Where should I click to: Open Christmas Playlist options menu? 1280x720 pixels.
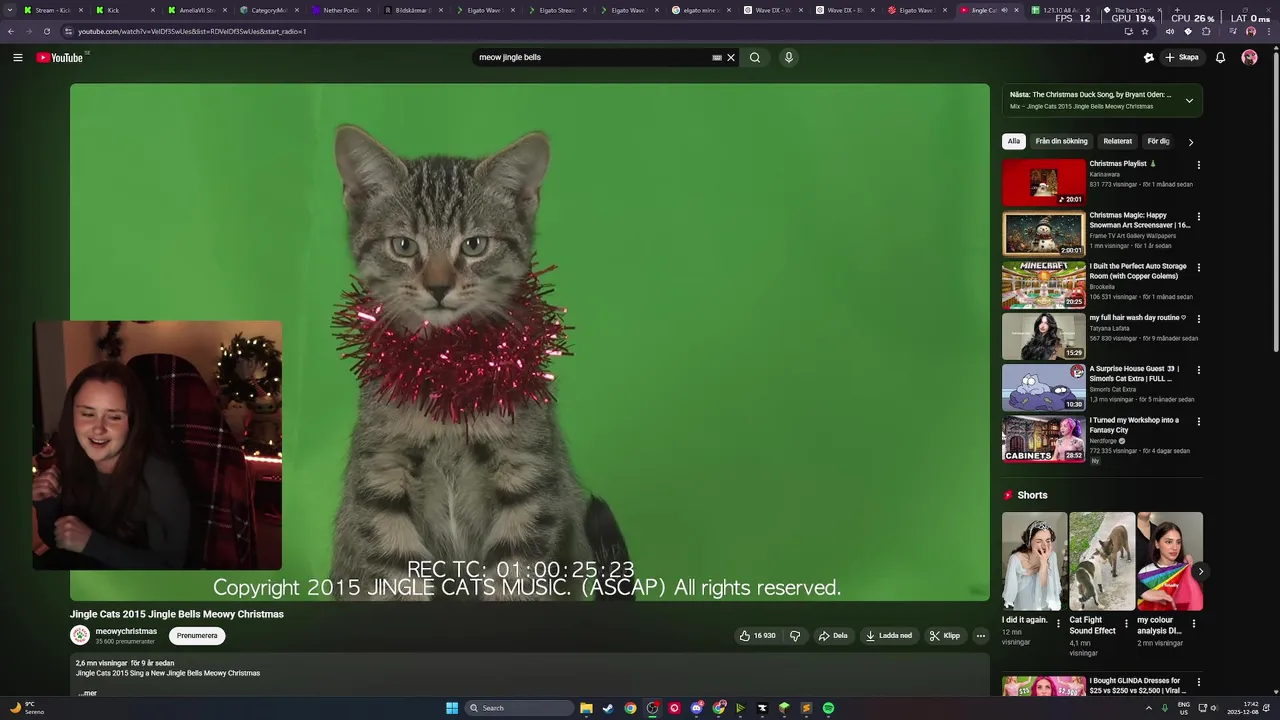[x=1198, y=165]
